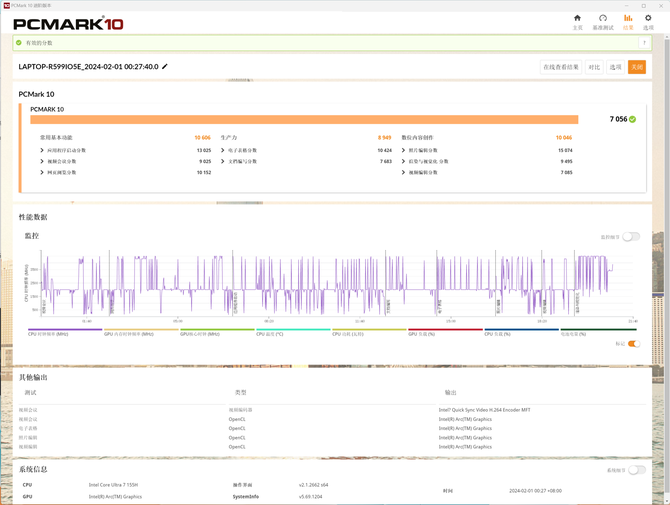Image resolution: width=670 pixels, height=505 pixels.
Task: Open the top-right 选项 gear icon
Action: point(648,18)
